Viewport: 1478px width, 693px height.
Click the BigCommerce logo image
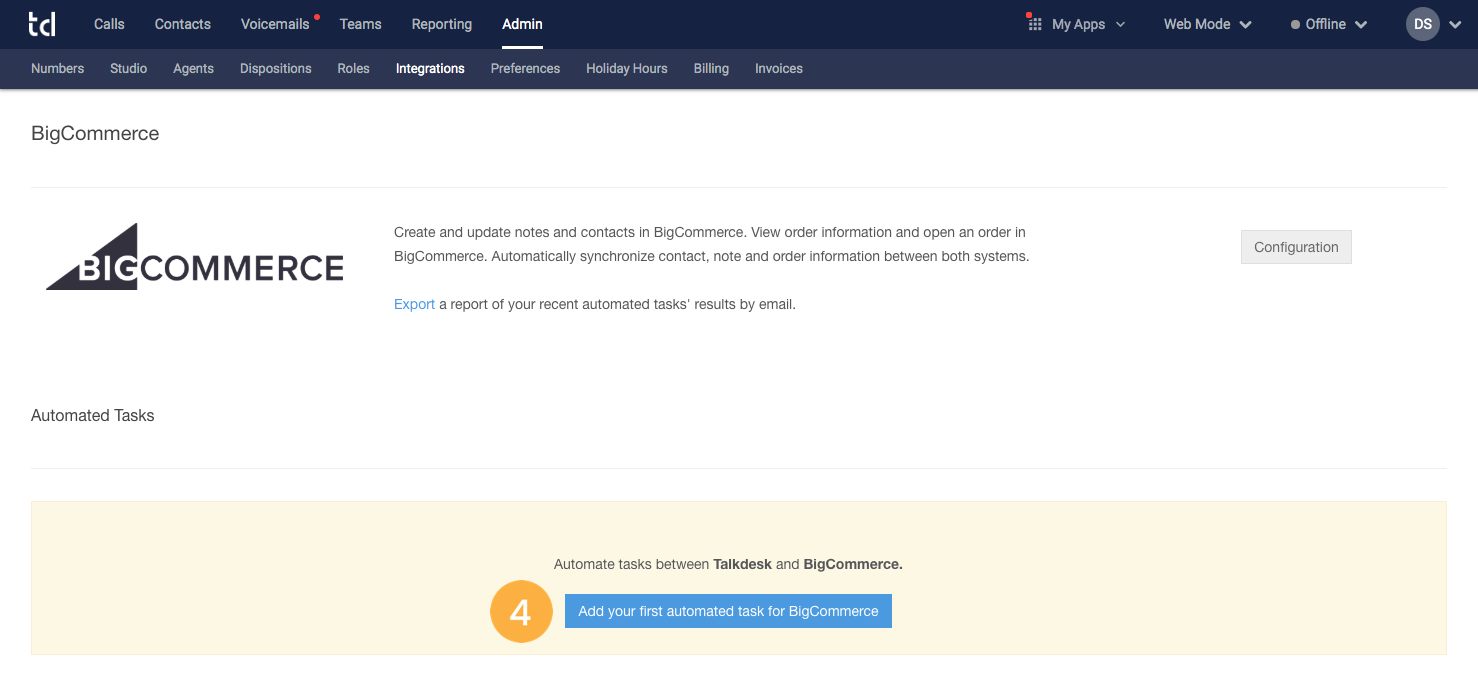pos(195,258)
